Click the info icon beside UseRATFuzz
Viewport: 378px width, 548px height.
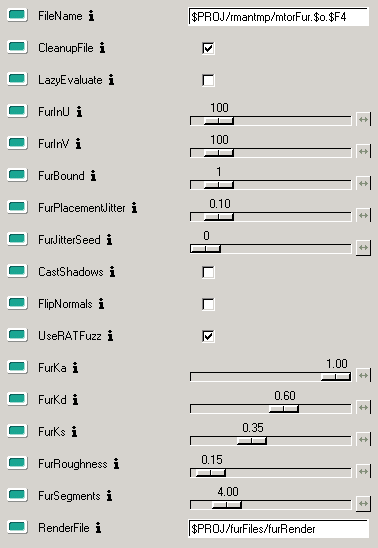click(x=110, y=336)
